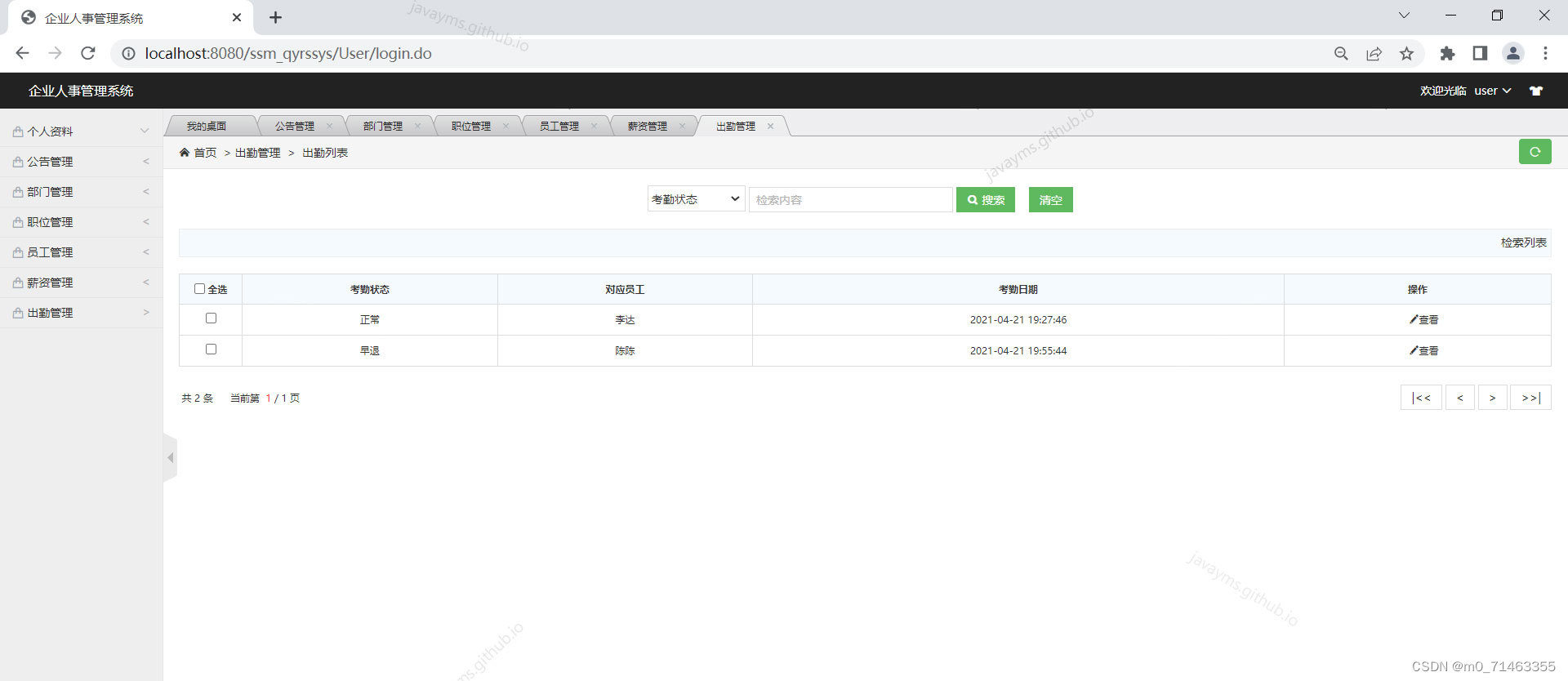The image size is (1568, 681).
Task: Expand 薪资管理 sidebar menu
Action: [x=82, y=283]
